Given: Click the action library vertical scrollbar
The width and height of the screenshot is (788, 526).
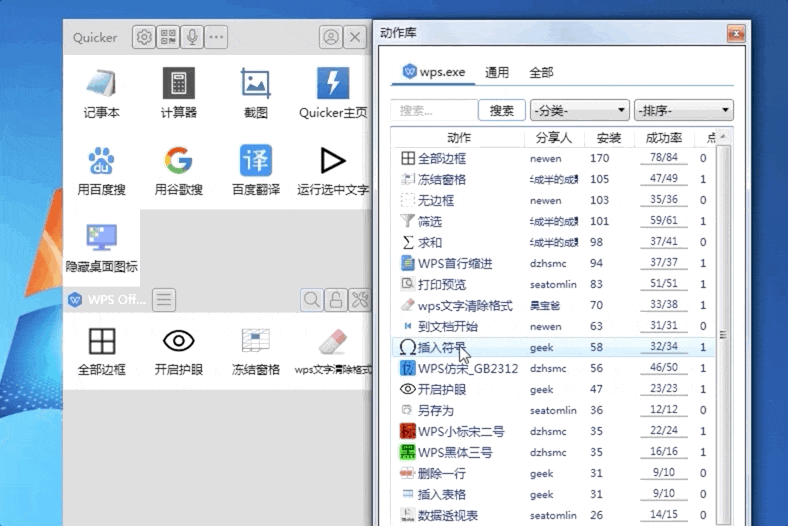Looking at the screenshot, I should pos(723,335).
